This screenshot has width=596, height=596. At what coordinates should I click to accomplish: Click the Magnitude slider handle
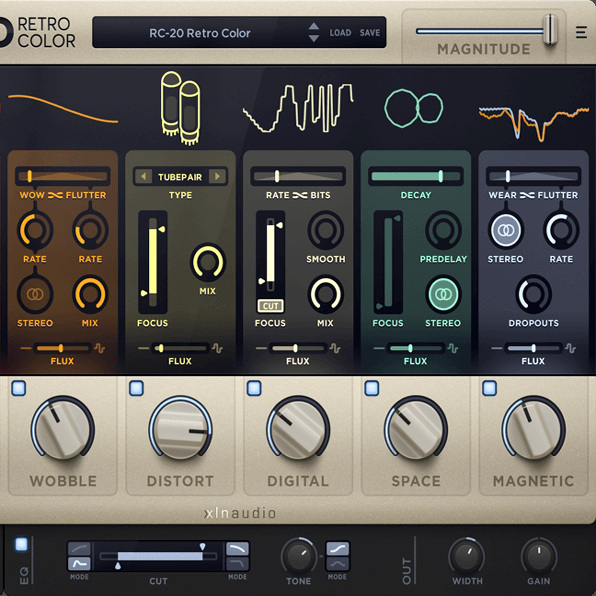pyautogui.click(x=550, y=29)
